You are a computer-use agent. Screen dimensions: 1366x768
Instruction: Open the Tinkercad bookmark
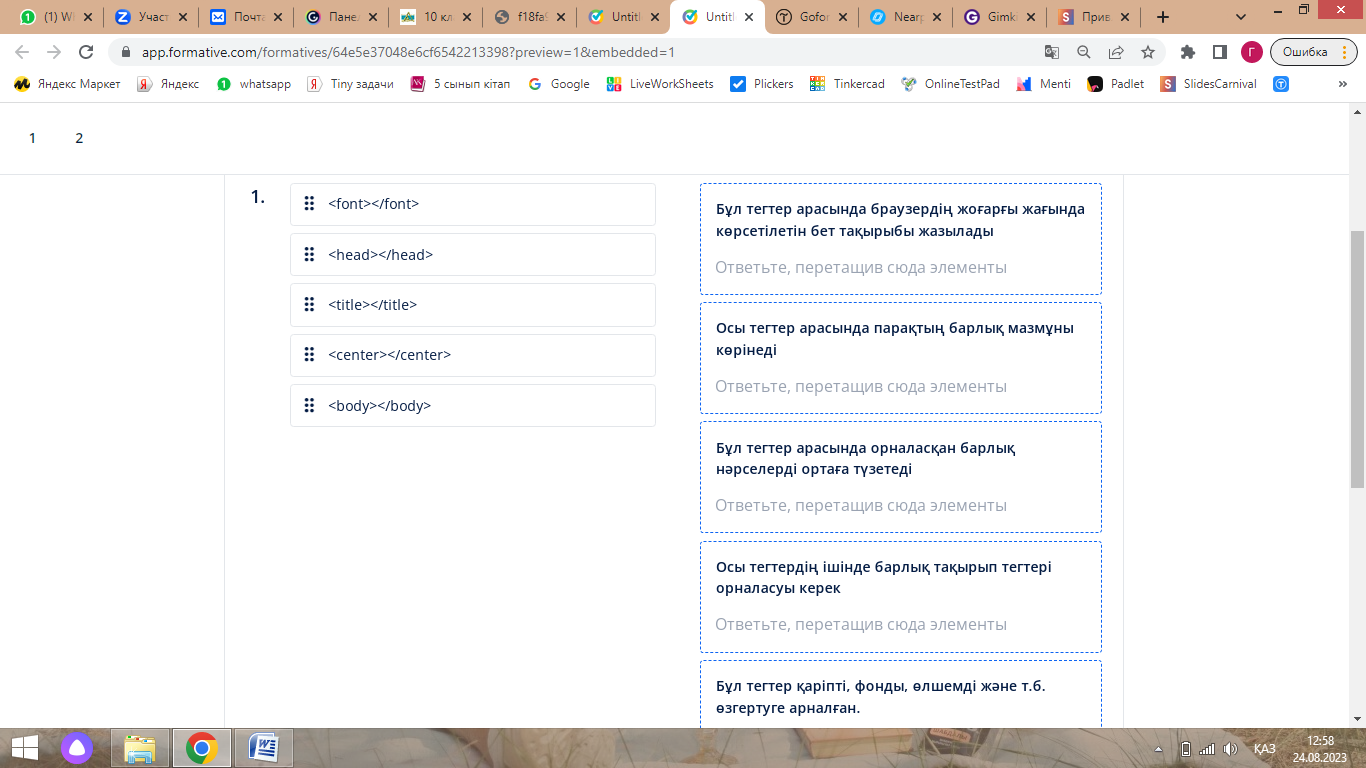tap(848, 84)
